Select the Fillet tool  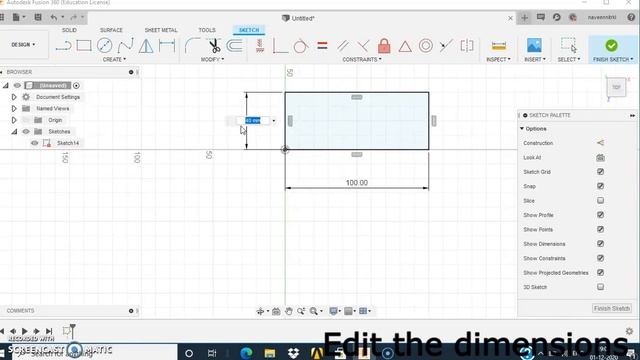coord(192,45)
